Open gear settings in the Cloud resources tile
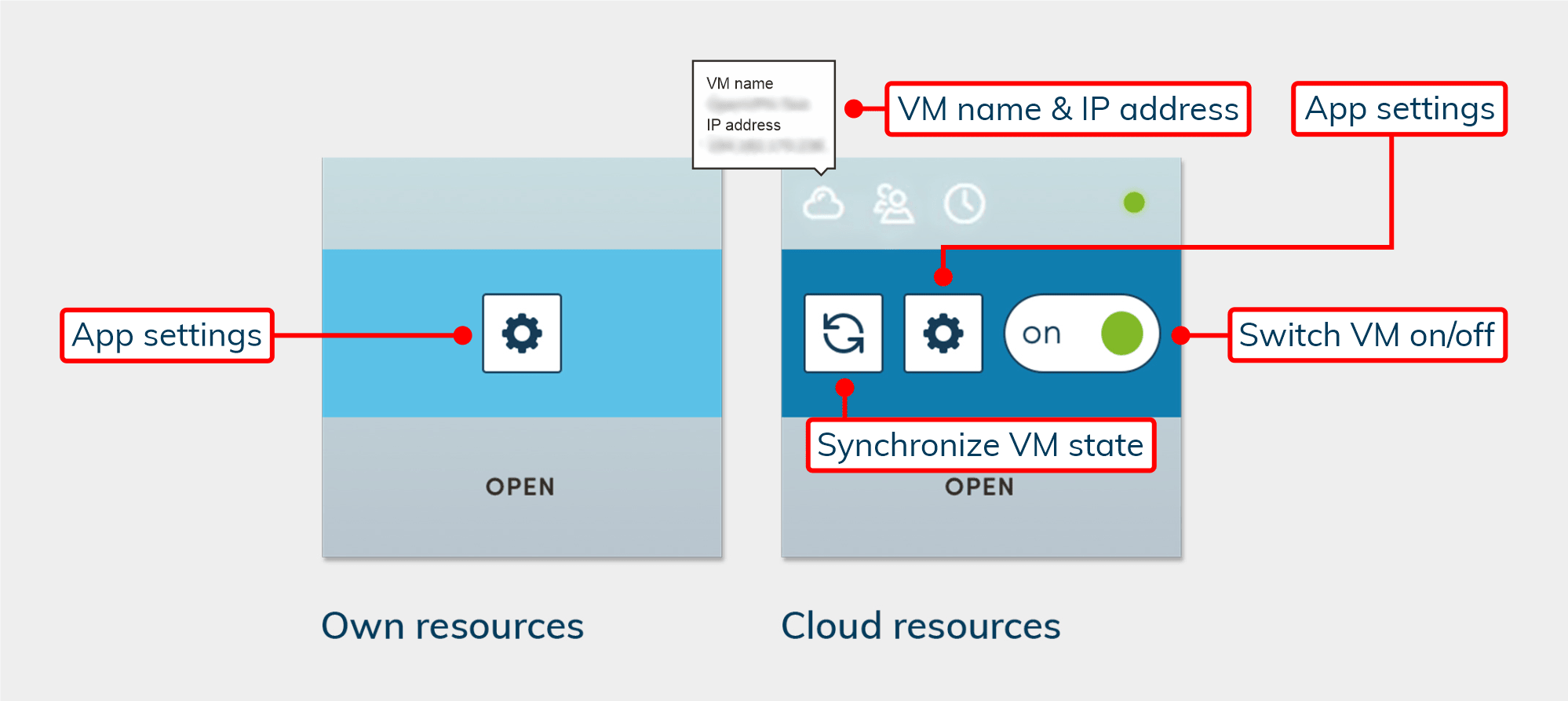The height and width of the screenshot is (701, 1568). 943,334
